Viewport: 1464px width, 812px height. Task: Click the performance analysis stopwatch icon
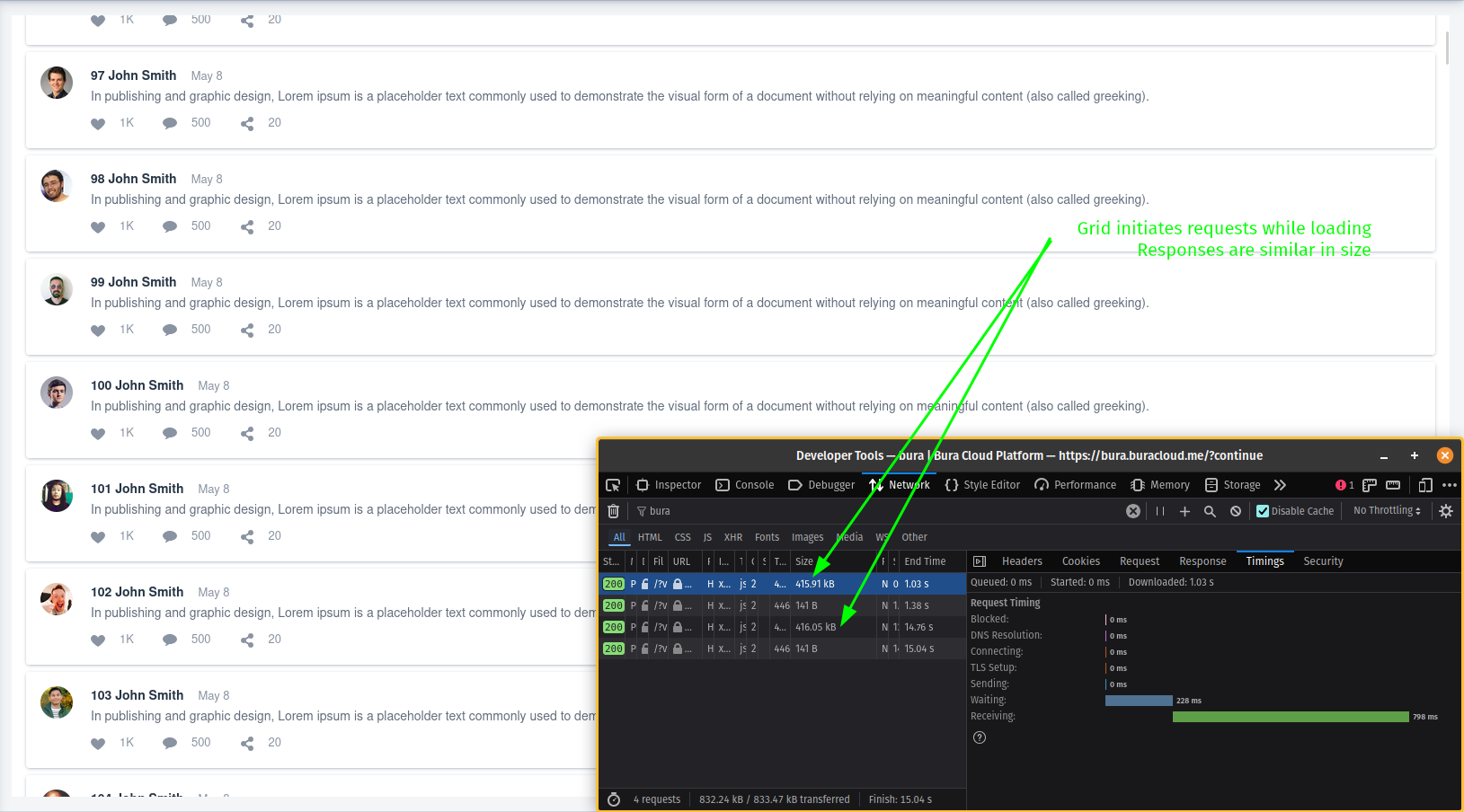pyautogui.click(x=614, y=799)
